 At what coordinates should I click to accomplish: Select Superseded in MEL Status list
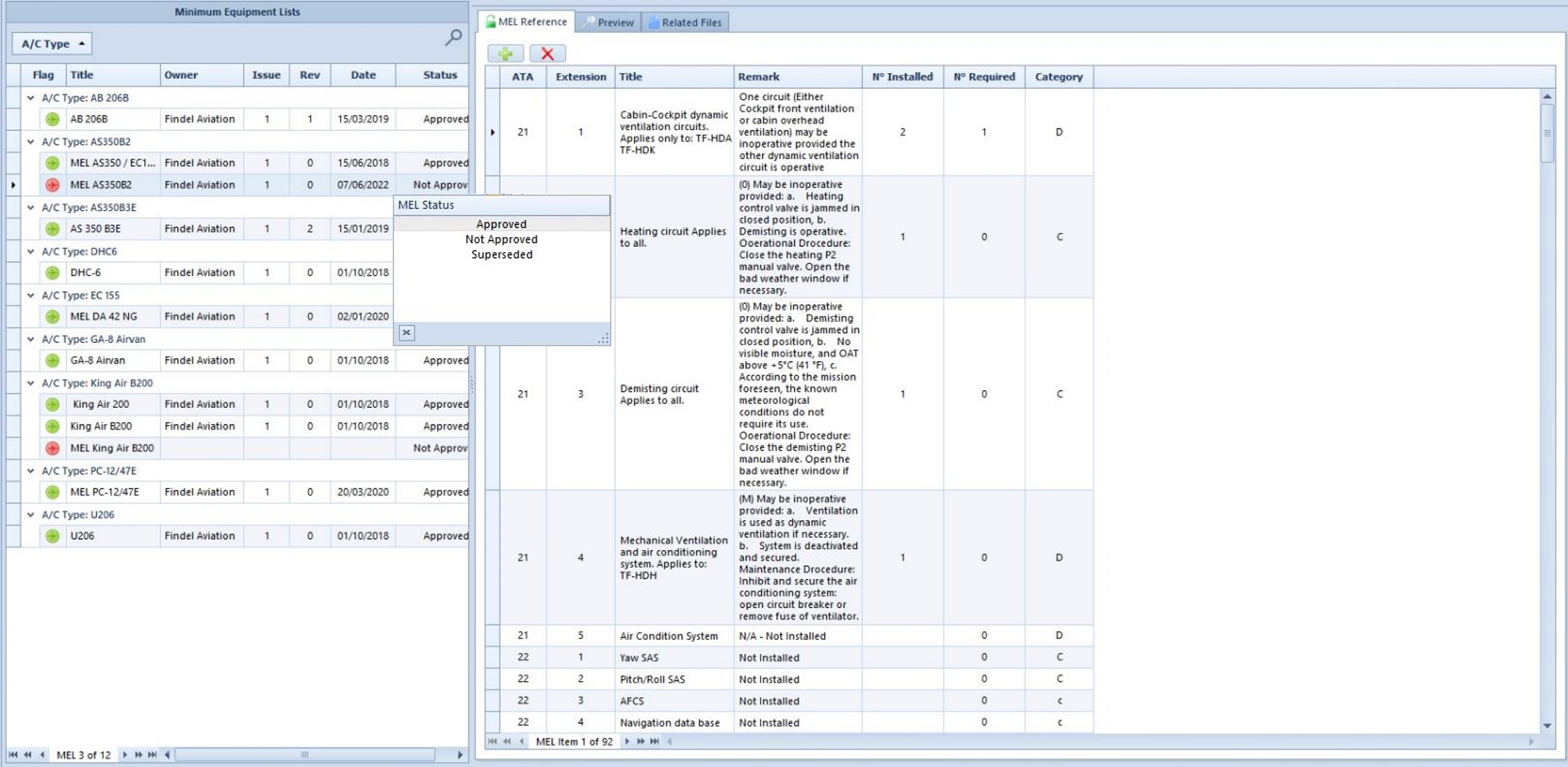(x=501, y=254)
